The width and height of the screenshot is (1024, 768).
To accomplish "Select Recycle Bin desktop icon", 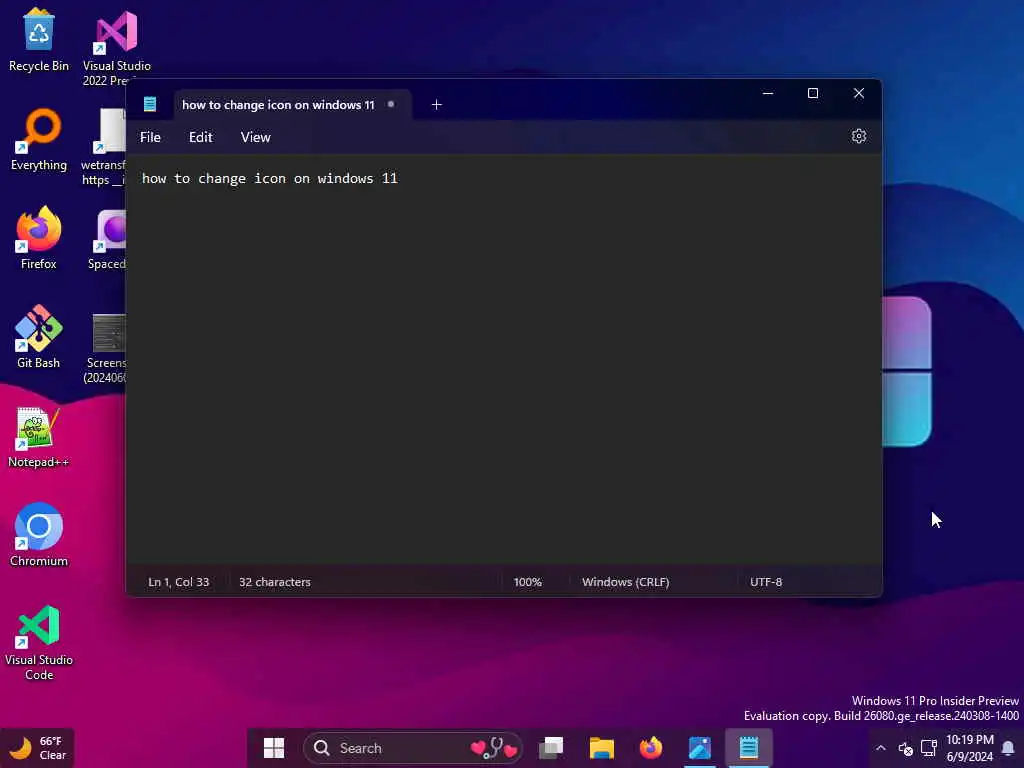I will (39, 40).
